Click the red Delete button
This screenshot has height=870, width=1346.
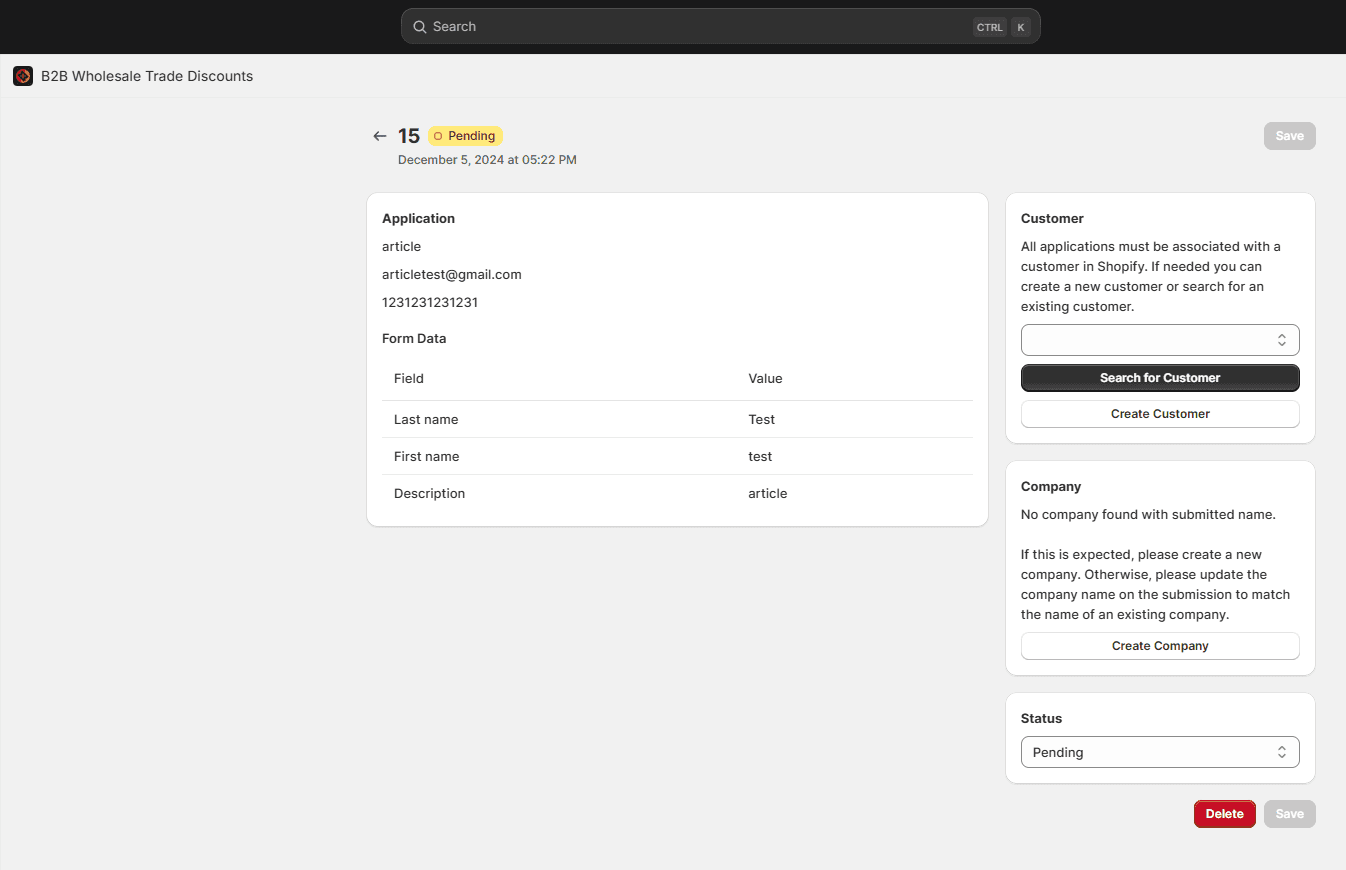point(1225,814)
